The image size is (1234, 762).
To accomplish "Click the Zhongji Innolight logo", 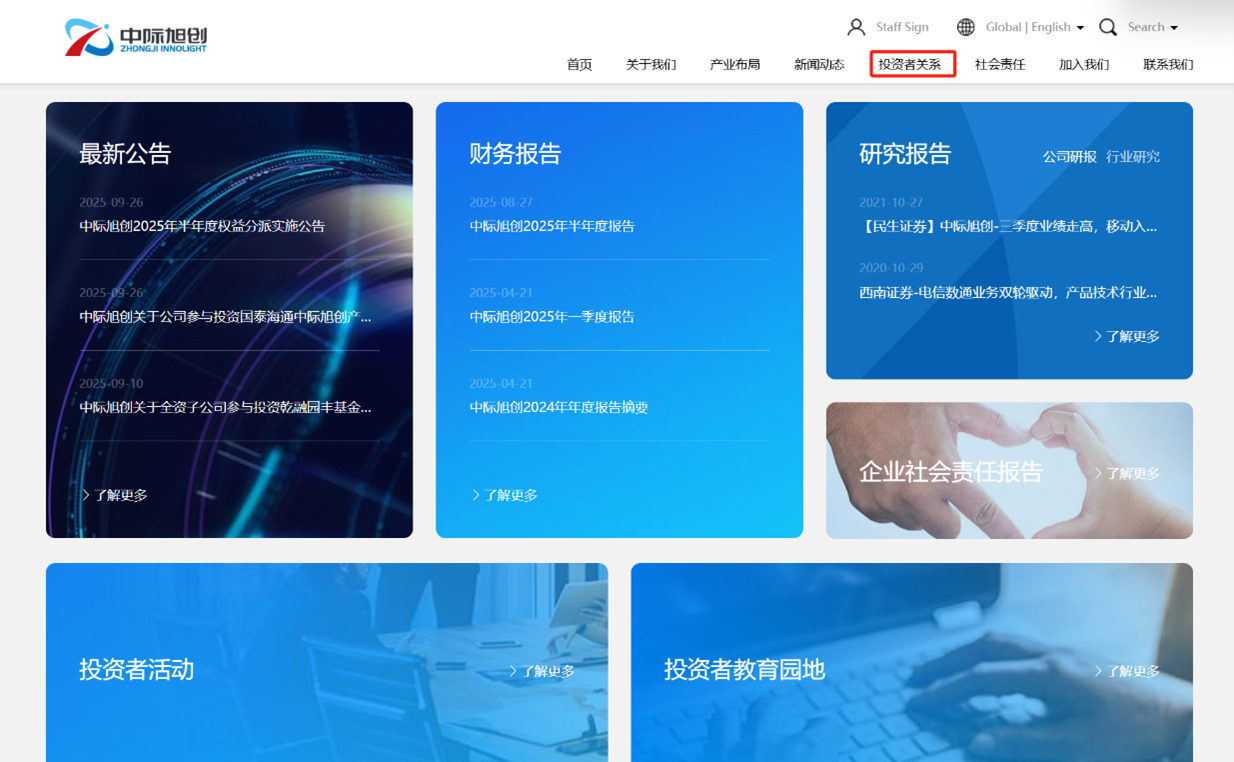I will tap(136, 38).
